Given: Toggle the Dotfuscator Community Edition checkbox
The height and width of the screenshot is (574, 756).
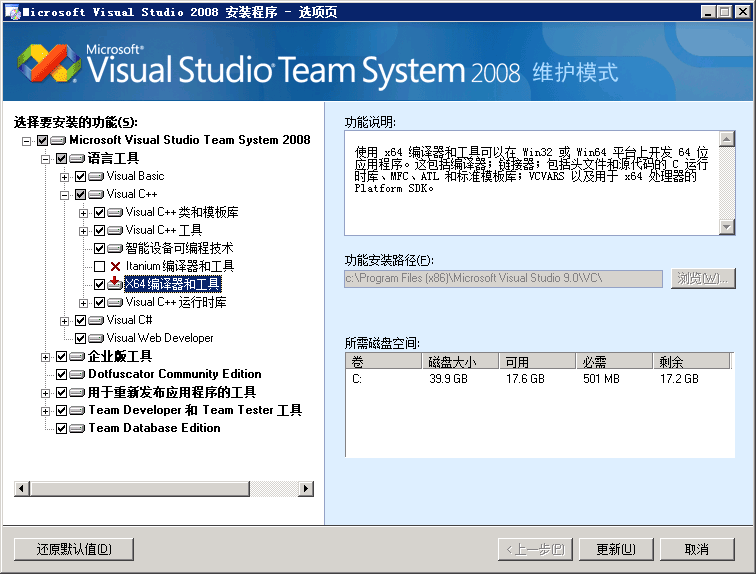Looking at the screenshot, I should pyautogui.click(x=61, y=374).
